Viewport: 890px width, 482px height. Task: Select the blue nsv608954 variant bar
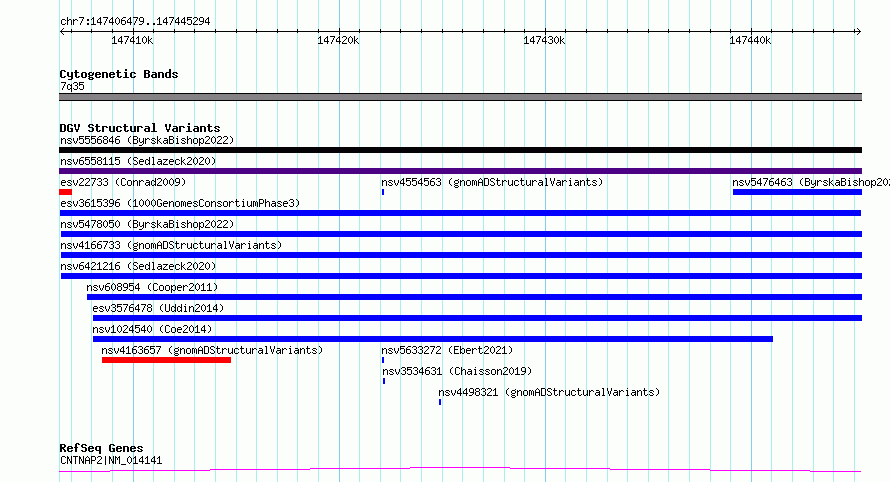pyautogui.click(x=475, y=297)
